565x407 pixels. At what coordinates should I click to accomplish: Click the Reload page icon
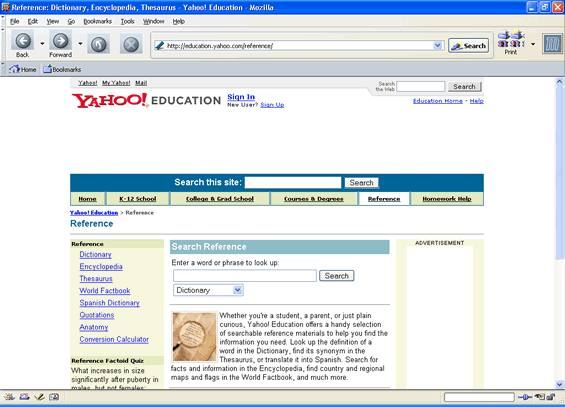(x=99, y=44)
